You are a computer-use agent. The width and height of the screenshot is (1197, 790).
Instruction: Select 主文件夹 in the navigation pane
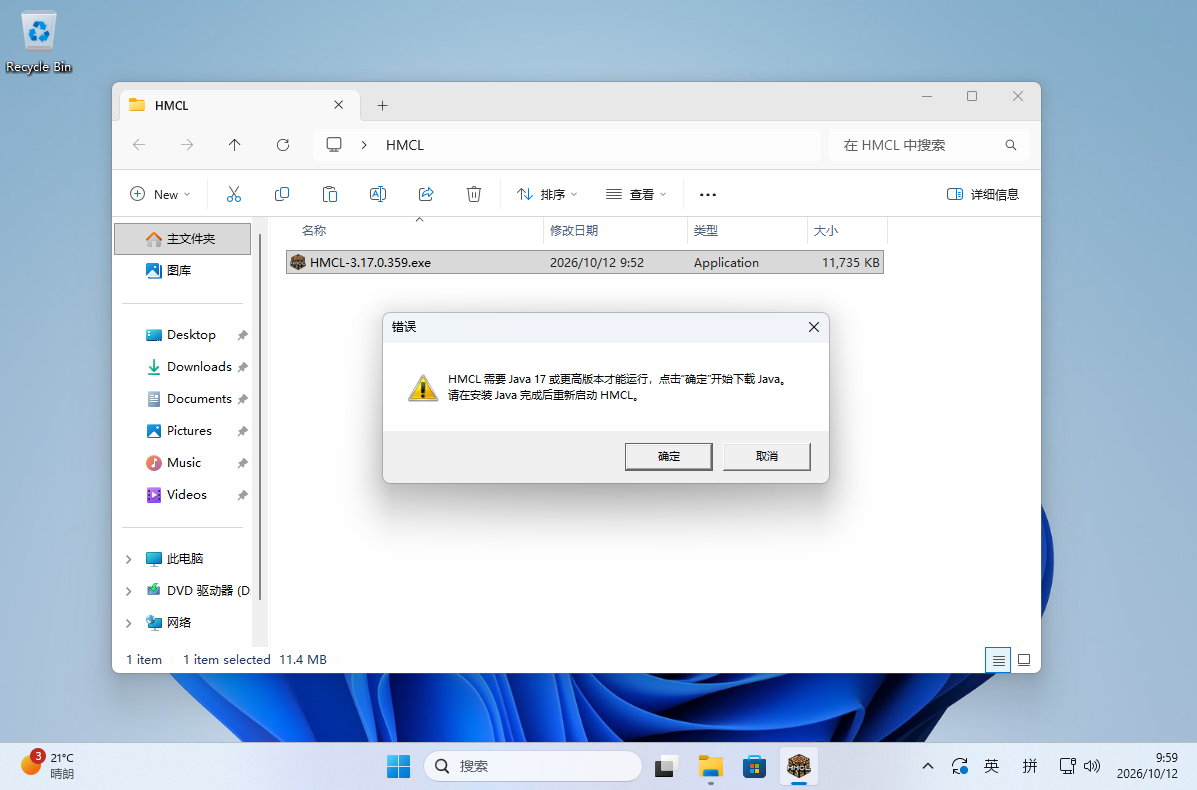pos(182,239)
